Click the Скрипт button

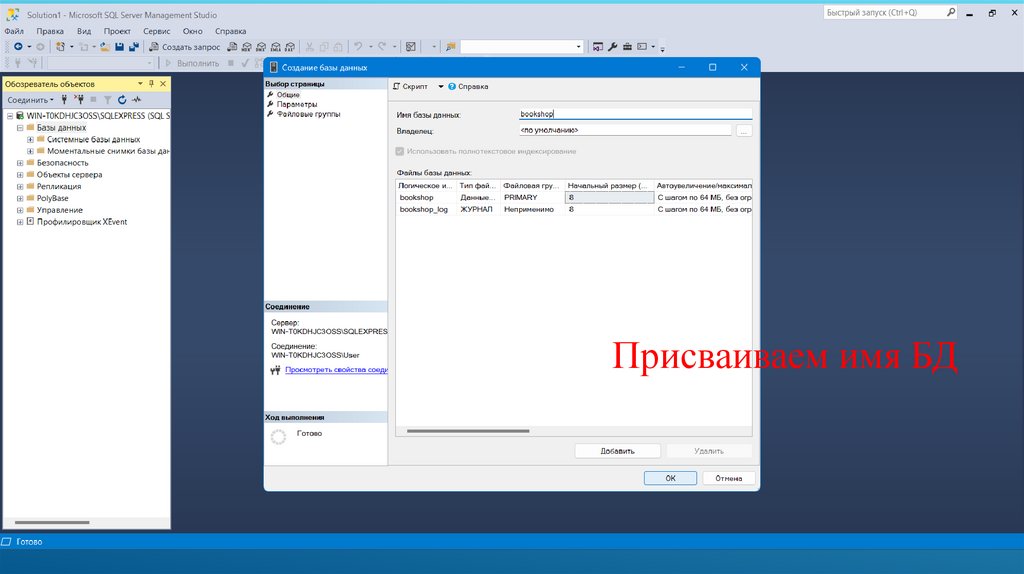click(x=410, y=86)
